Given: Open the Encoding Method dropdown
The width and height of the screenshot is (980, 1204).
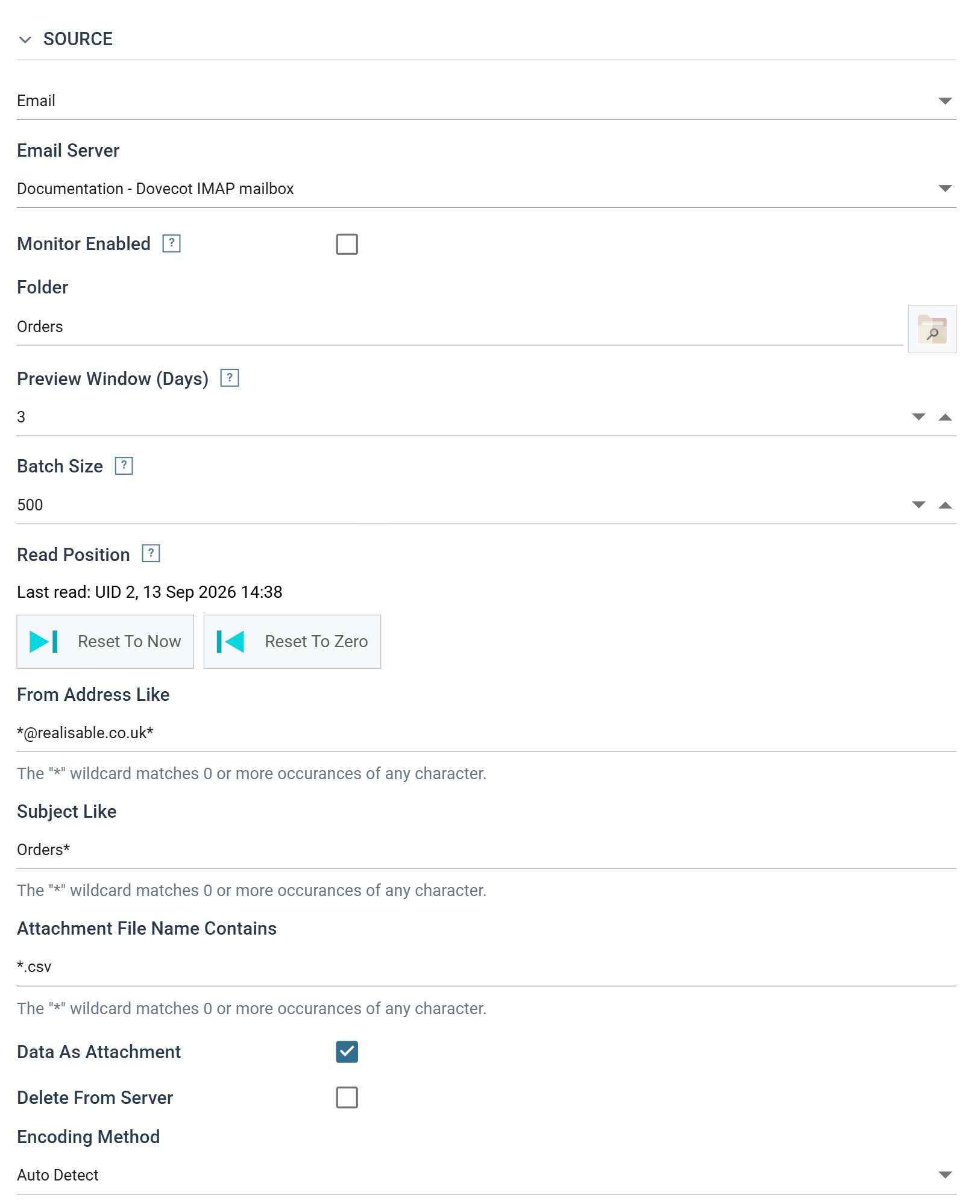Looking at the screenshot, I should click(x=486, y=1175).
